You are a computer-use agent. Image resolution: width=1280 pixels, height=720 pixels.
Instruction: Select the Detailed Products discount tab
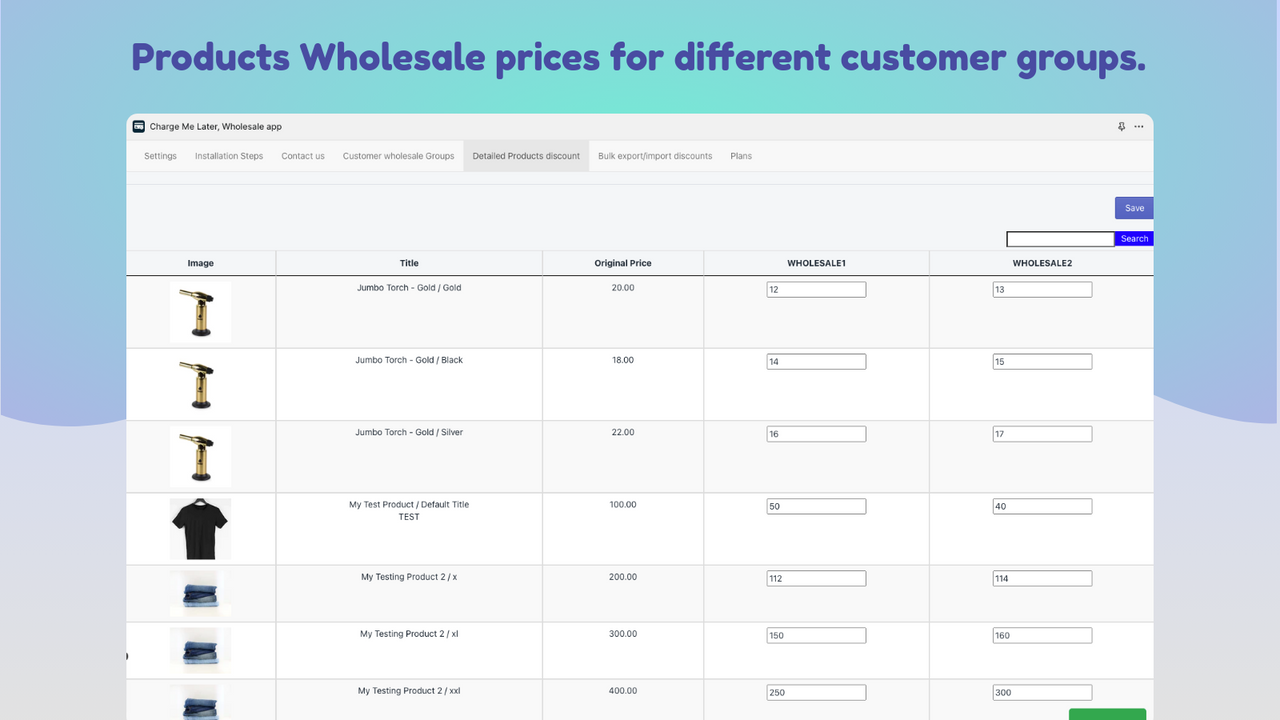pyautogui.click(x=526, y=156)
